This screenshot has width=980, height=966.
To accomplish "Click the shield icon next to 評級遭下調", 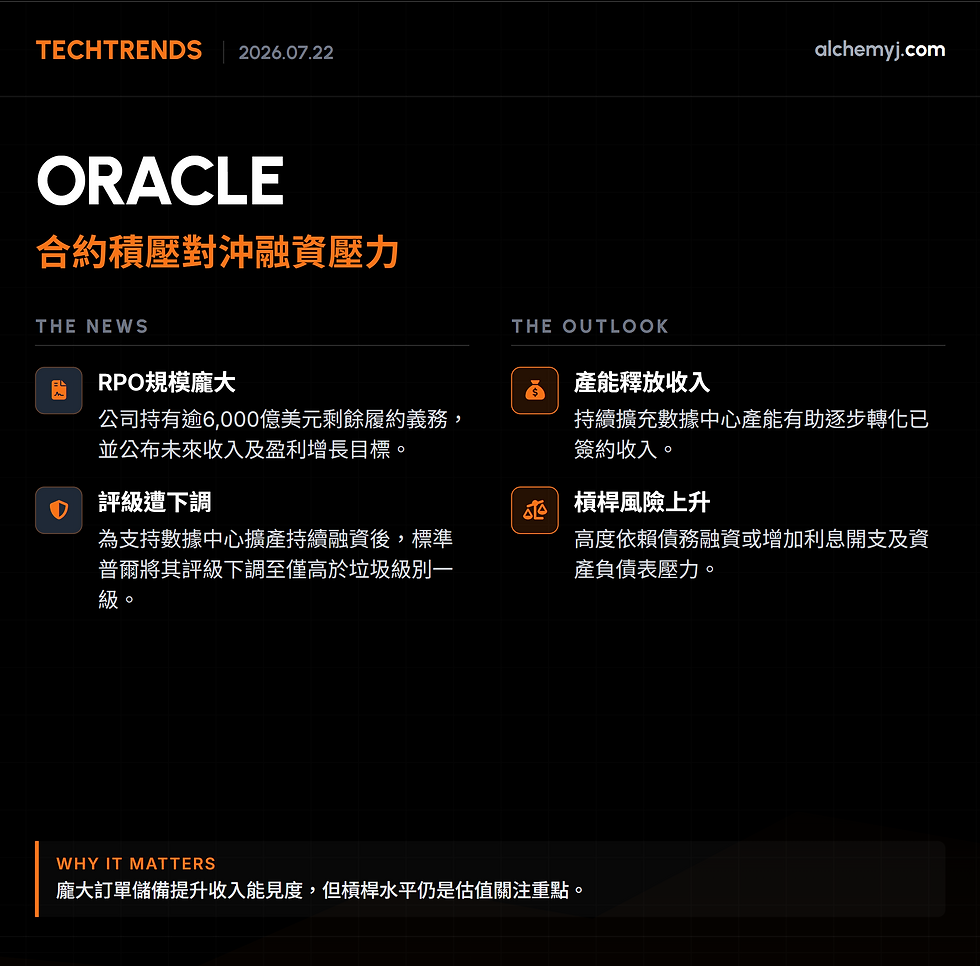I will pyautogui.click(x=59, y=510).
